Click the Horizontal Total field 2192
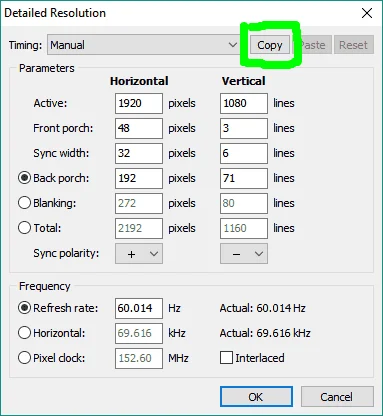This screenshot has height=416, width=383. 139,228
